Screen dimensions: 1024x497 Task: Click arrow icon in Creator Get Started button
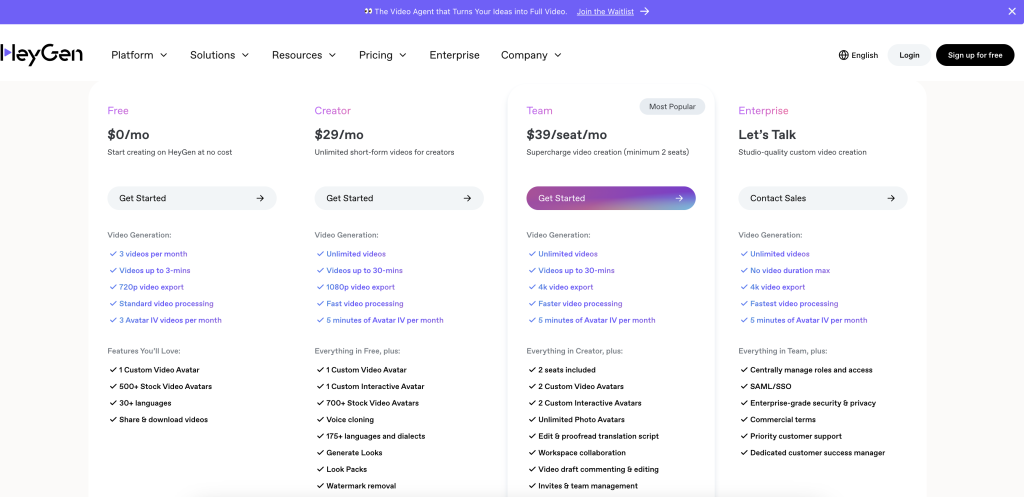pos(467,198)
